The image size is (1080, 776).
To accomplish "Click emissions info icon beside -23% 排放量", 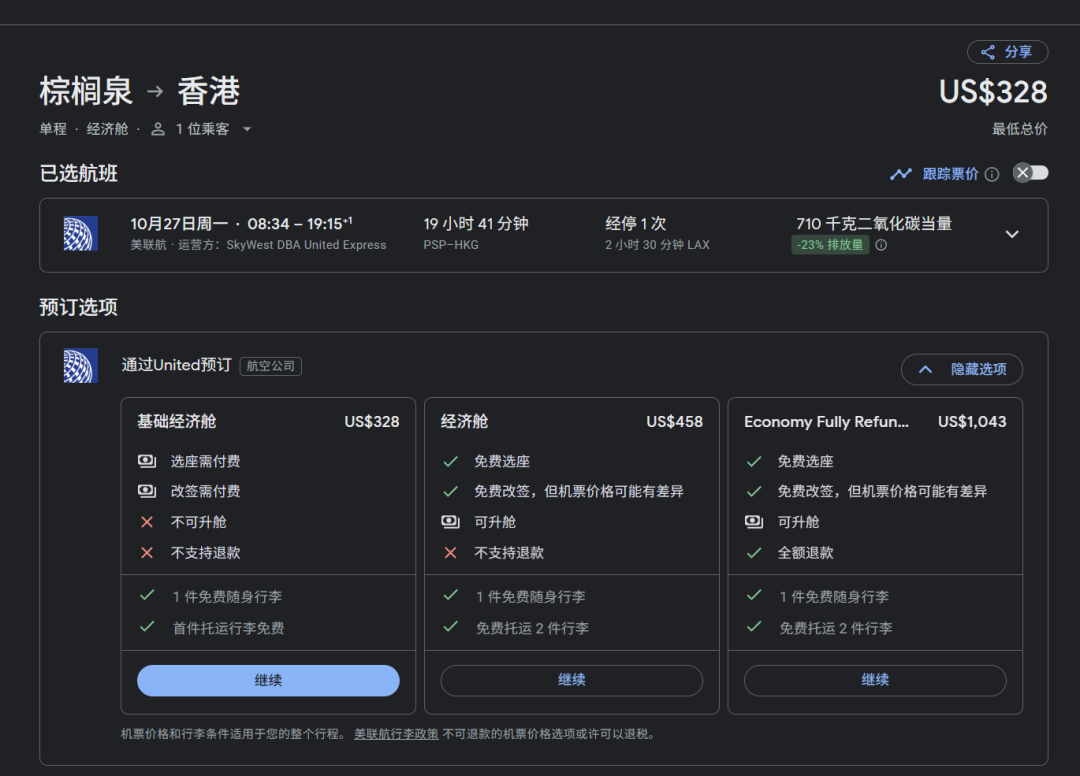I will click(x=881, y=245).
